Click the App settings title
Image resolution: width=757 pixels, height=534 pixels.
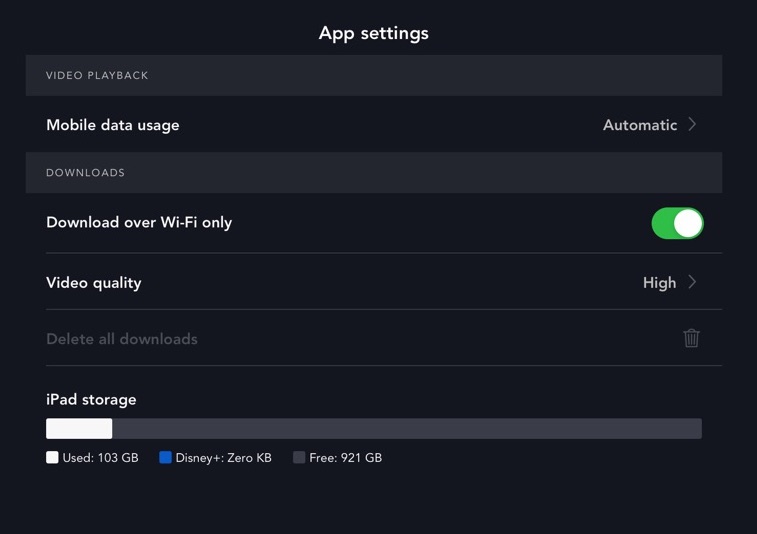coord(373,33)
